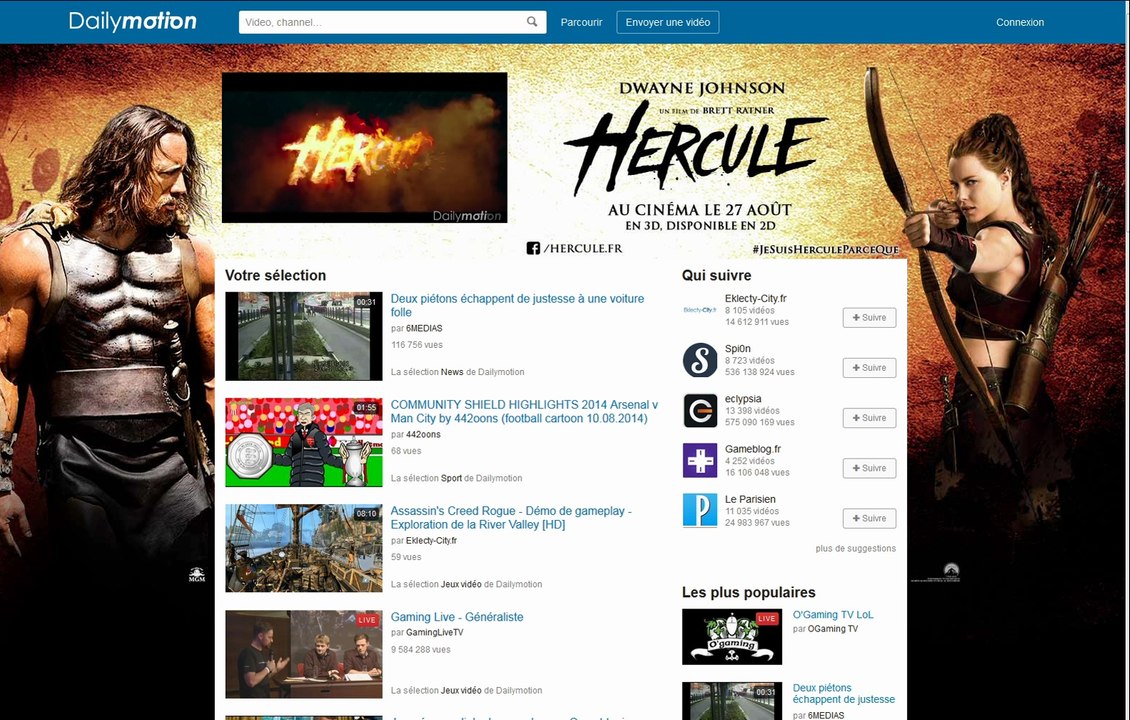
Task: Open OGaming TV channel link
Action: coord(832,629)
